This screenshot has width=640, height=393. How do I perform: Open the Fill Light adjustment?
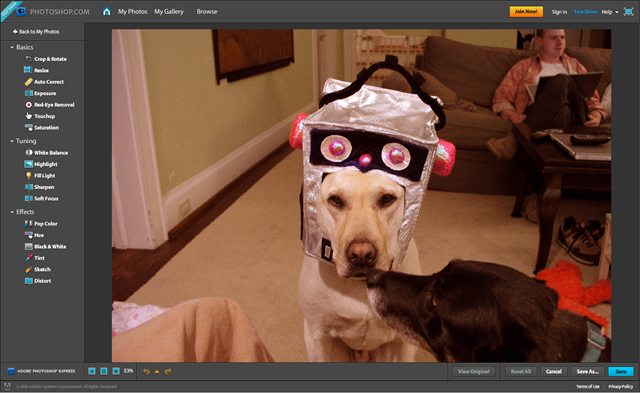pos(40,175)
